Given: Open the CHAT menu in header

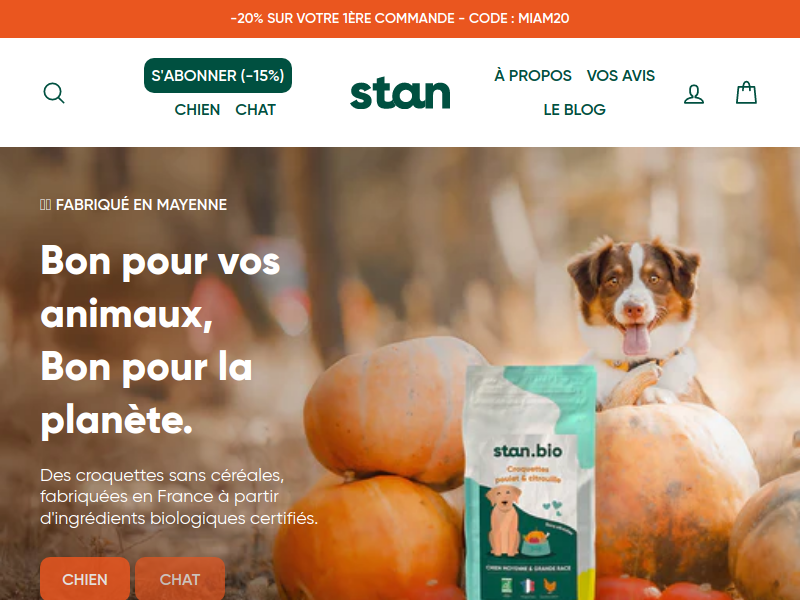Looking at the screenshot, I should click(x=256, y=110).
